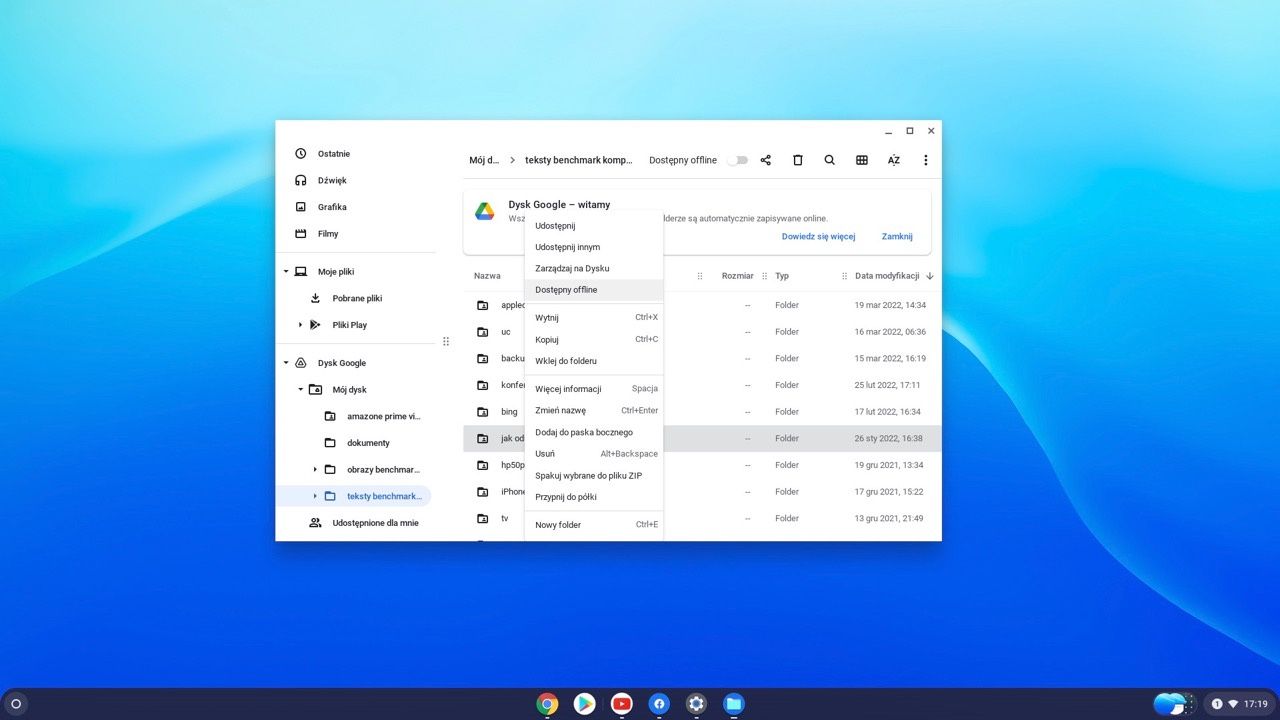Click the trash delete icon in the toolbar

coord(798,160)
